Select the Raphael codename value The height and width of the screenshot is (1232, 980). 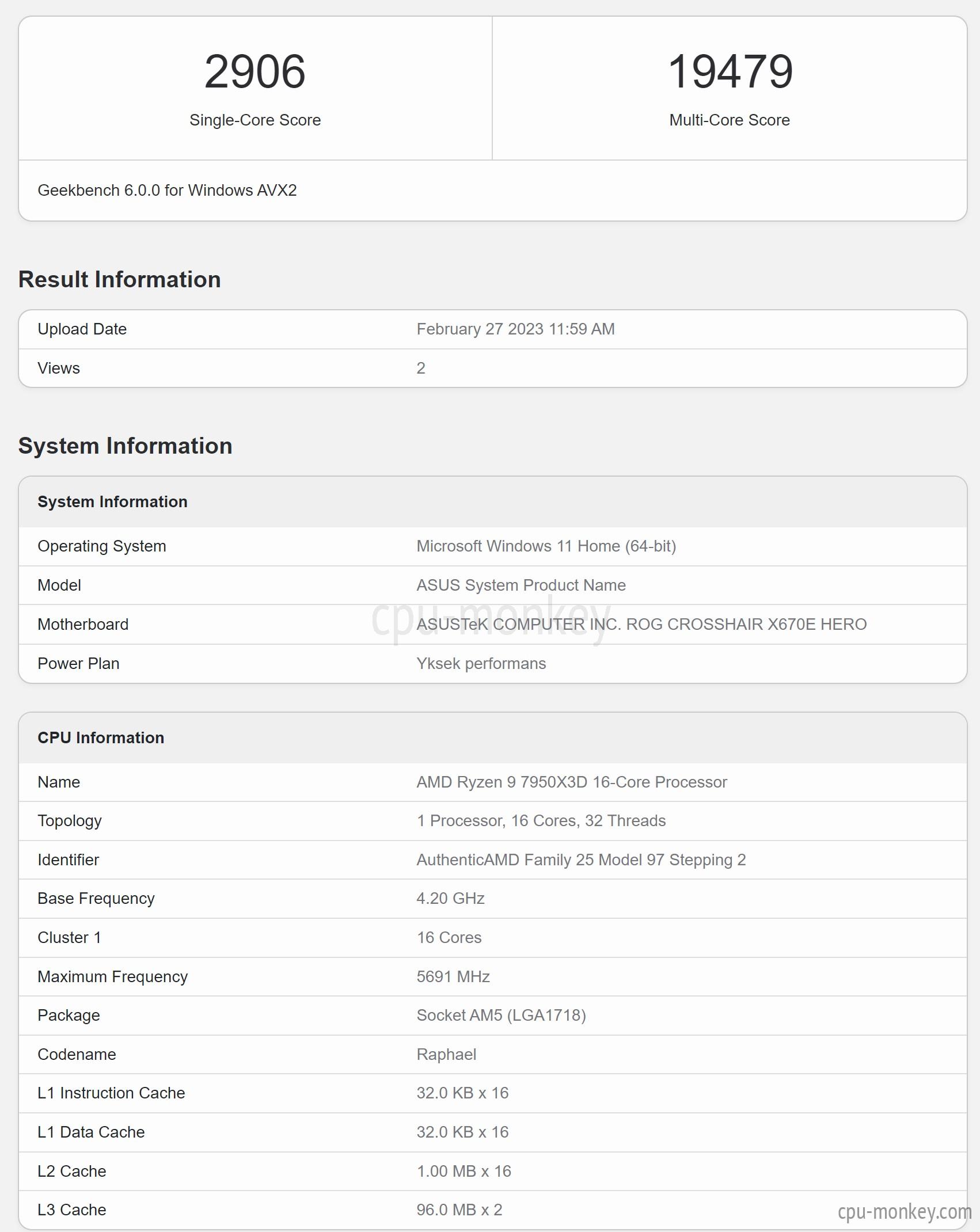(446, 1054)
